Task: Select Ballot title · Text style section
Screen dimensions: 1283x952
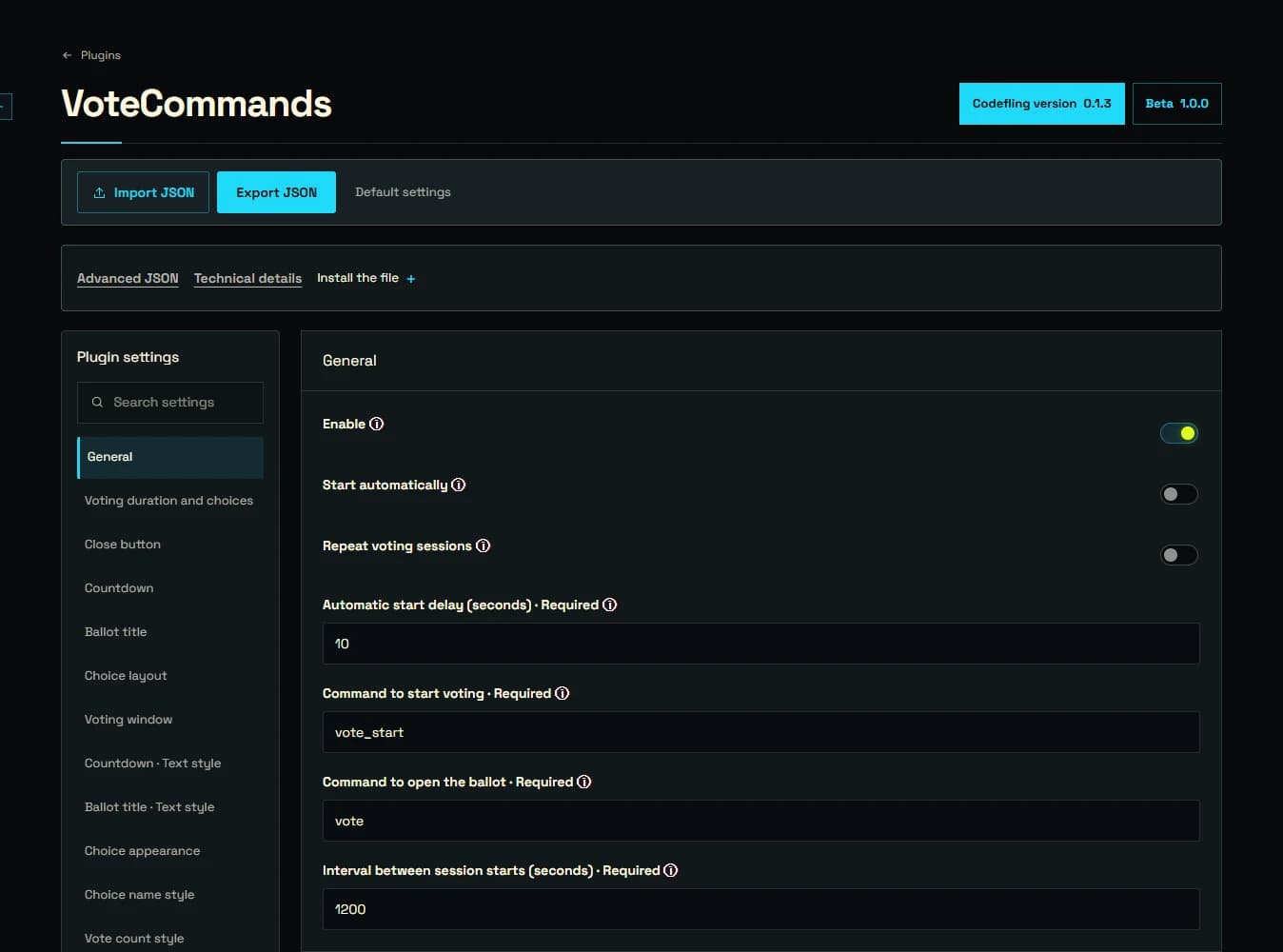Action: tap(170, 807)
